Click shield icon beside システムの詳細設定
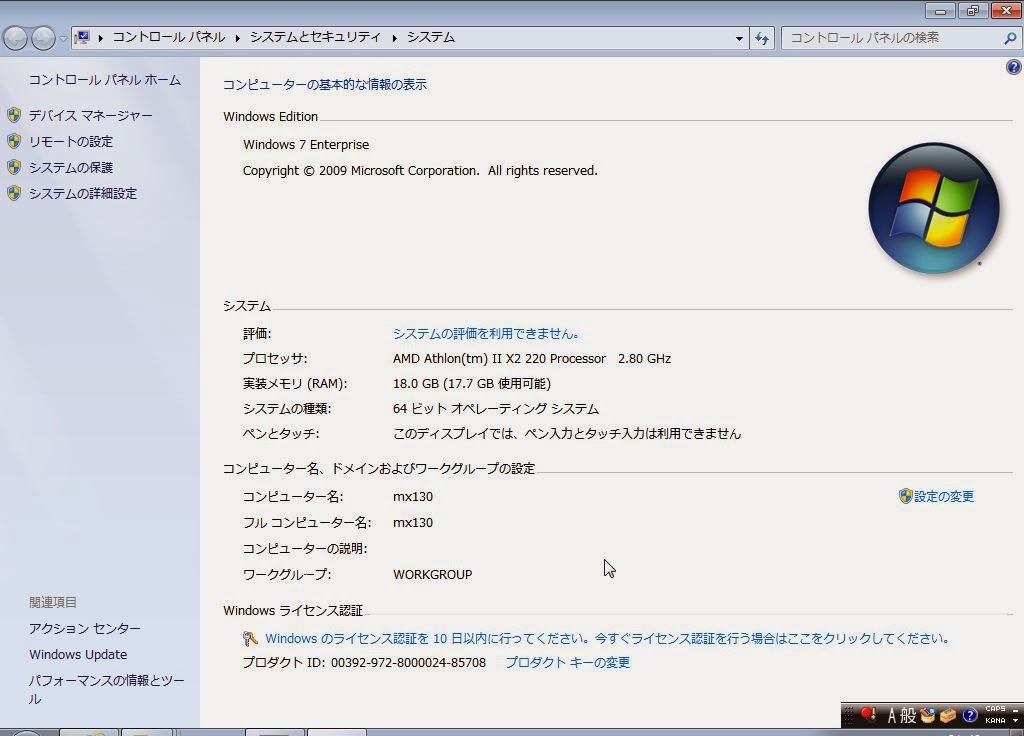The image size is (1024, 736). (x=14, y=193)
